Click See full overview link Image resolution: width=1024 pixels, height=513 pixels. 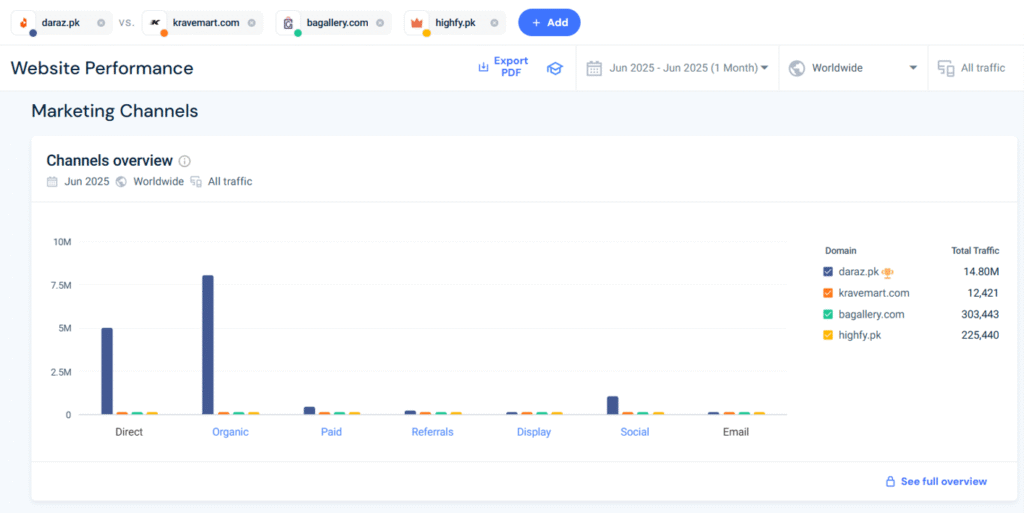click(943, 481)
